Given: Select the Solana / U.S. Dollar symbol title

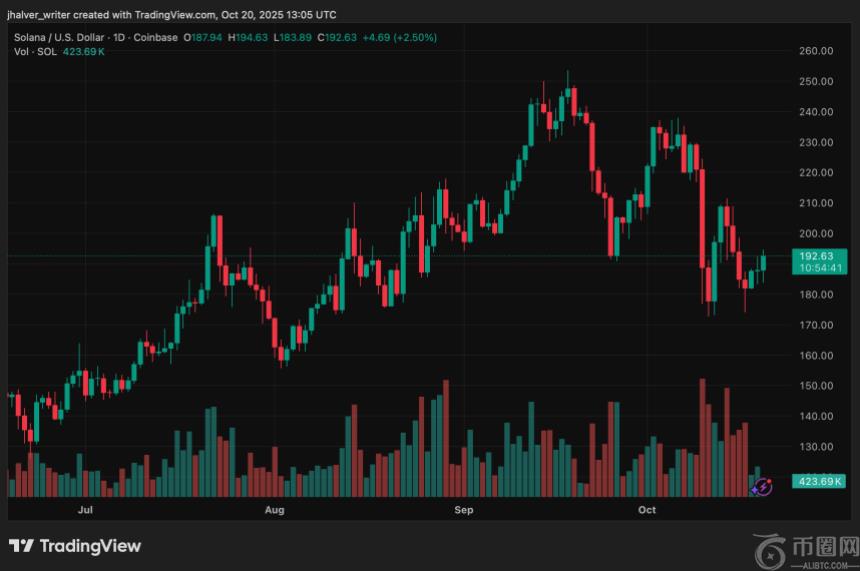Looking at the screenshot, I should pos(61,37).
